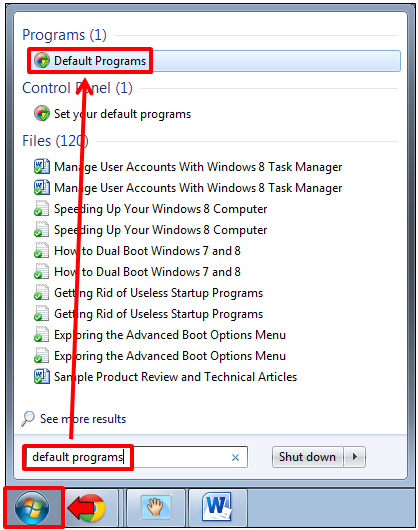Click the Start orb on the taskbar
This screenshot has width=418, height=530.
click(31, 508)
